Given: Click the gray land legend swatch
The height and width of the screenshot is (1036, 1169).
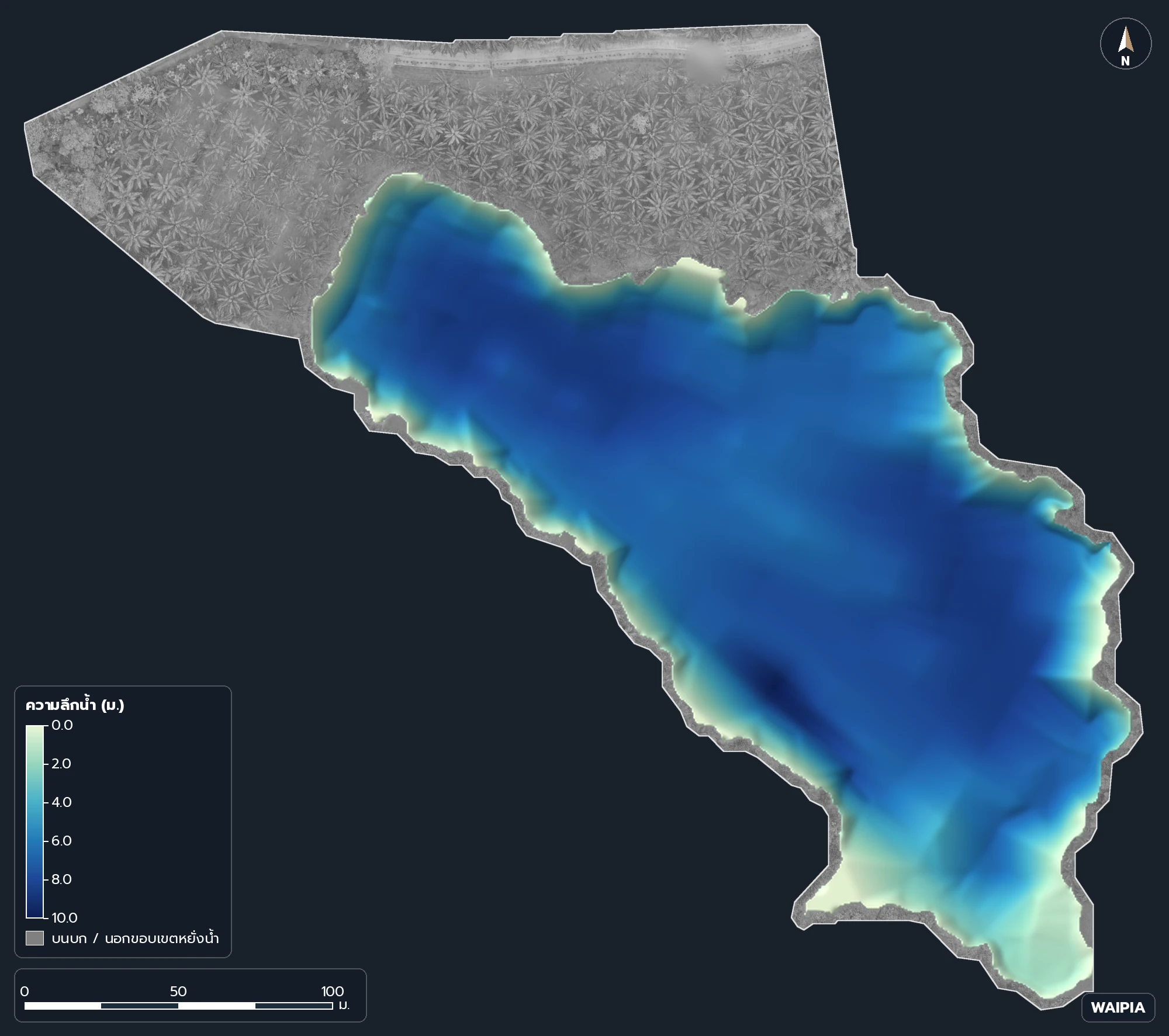Looking at the screenshot, I should tap(34, 938).
